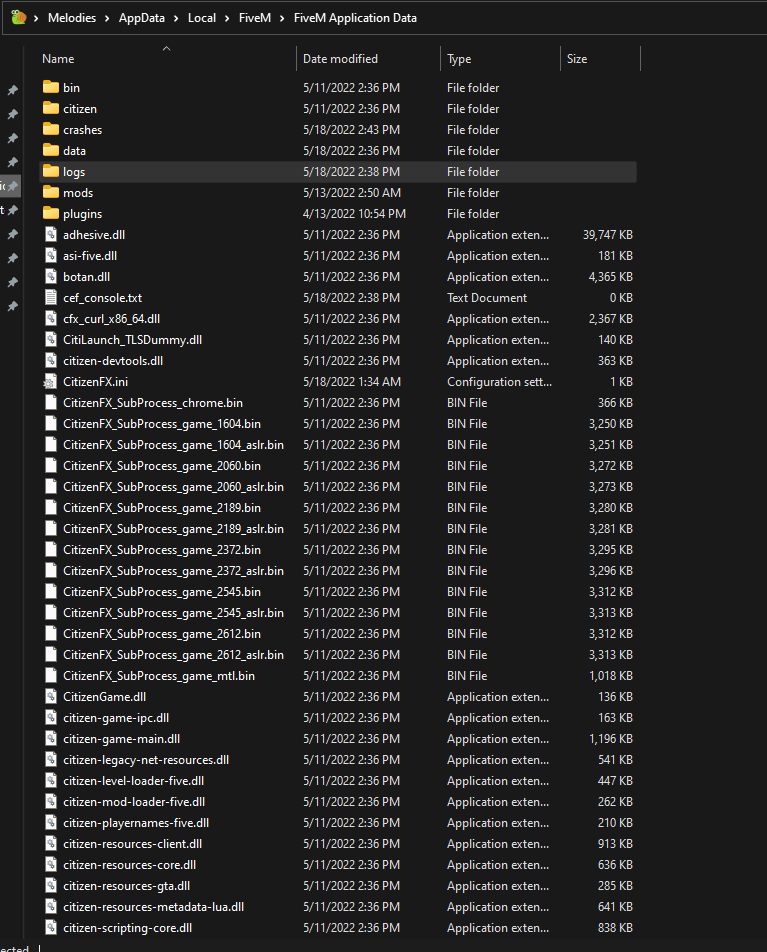Select citizen-level-loader-five.dll file name
The width and height of the screenshot is (767, 952).
(134, 781)
